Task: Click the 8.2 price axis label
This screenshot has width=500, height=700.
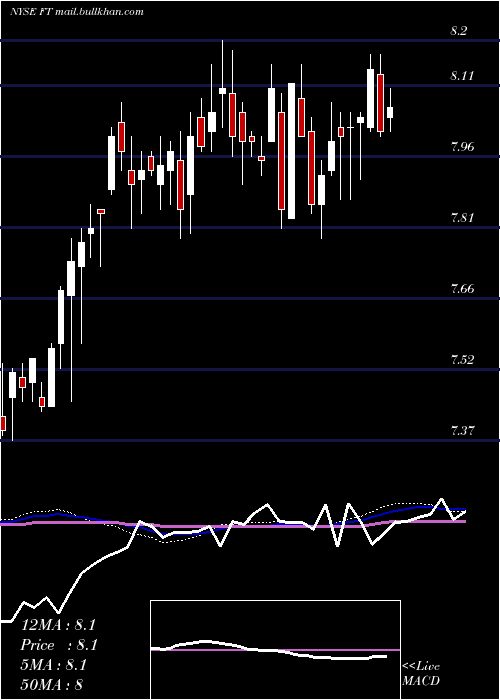Action: pyautogui.click(x=459, y=31)
